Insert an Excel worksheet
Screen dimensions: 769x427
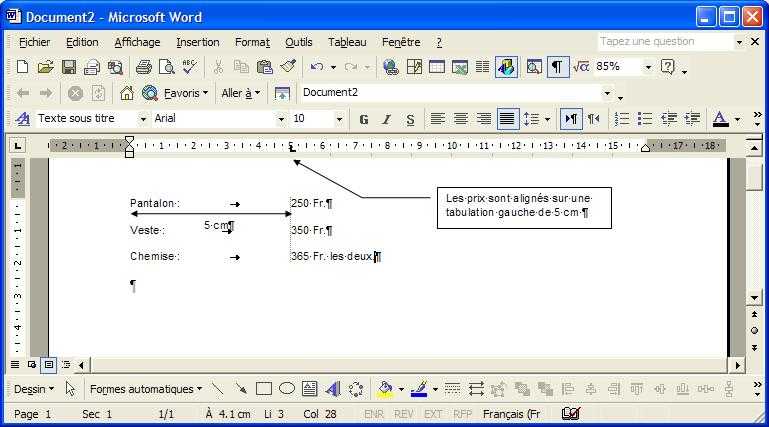pos(460,67)
